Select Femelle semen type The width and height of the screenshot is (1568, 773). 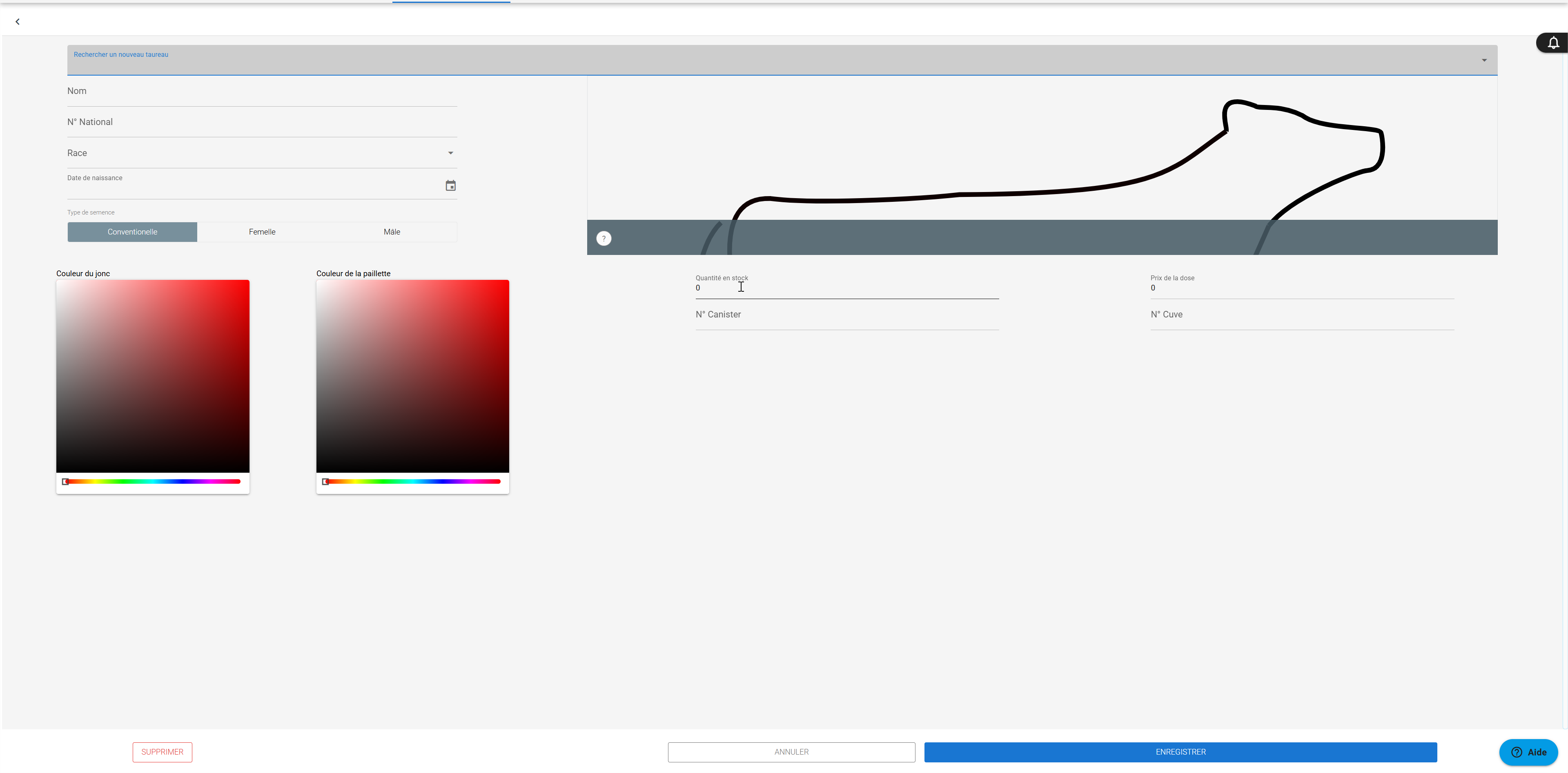coord(262,232)
